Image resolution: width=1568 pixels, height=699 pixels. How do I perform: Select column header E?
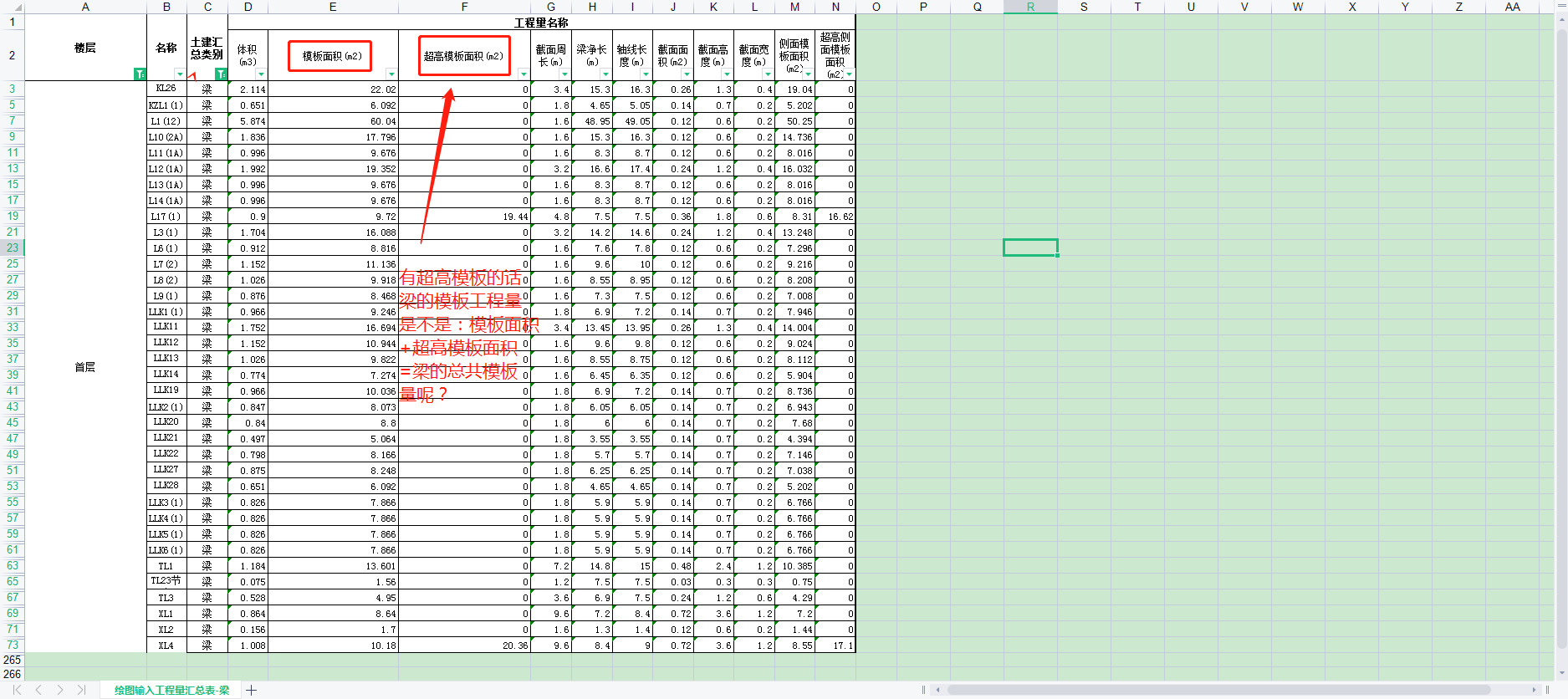pyautogui.click(x=333, y=7)
